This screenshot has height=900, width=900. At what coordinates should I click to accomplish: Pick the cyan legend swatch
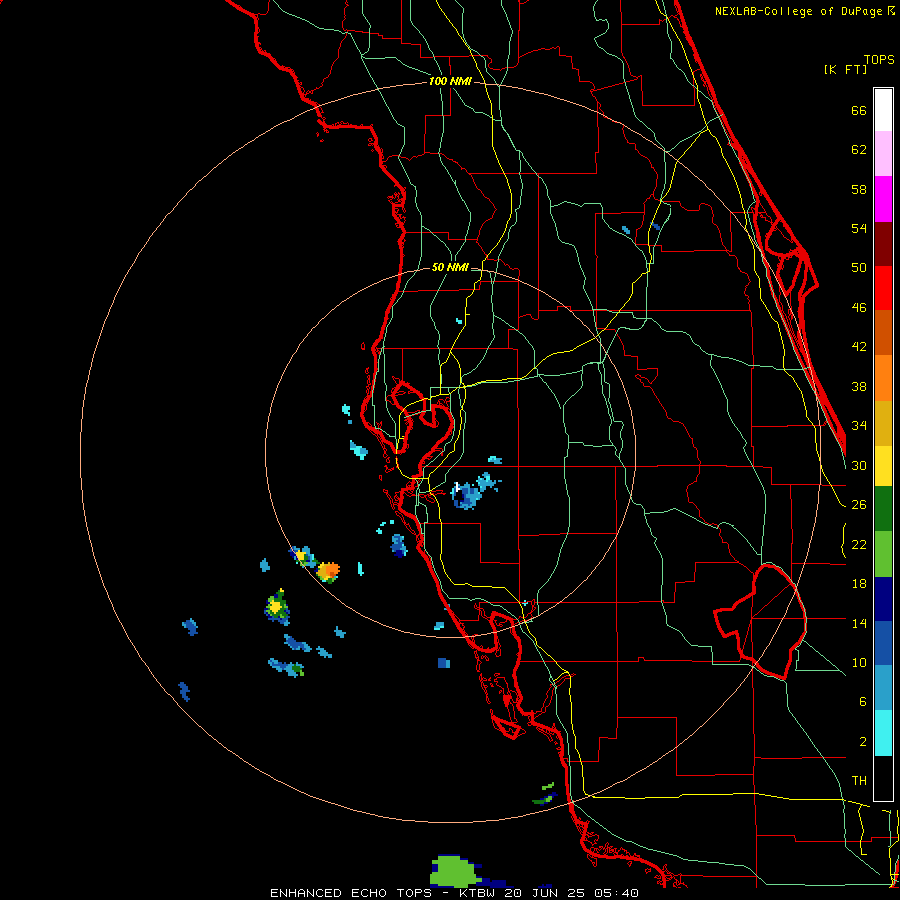point(883,733)
